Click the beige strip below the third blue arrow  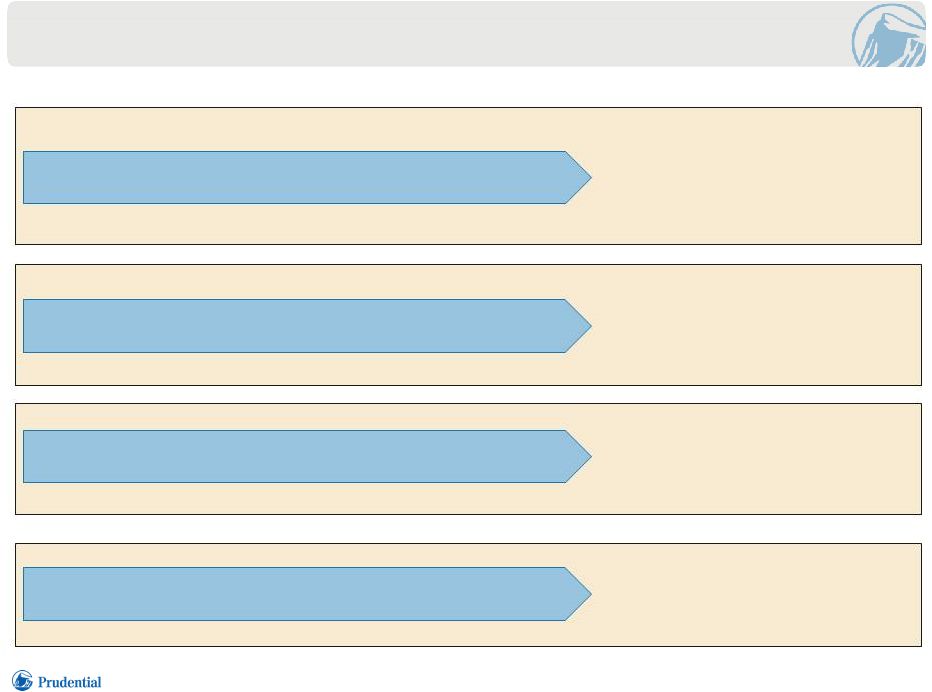pyautogui.click(x=468, y=498)
